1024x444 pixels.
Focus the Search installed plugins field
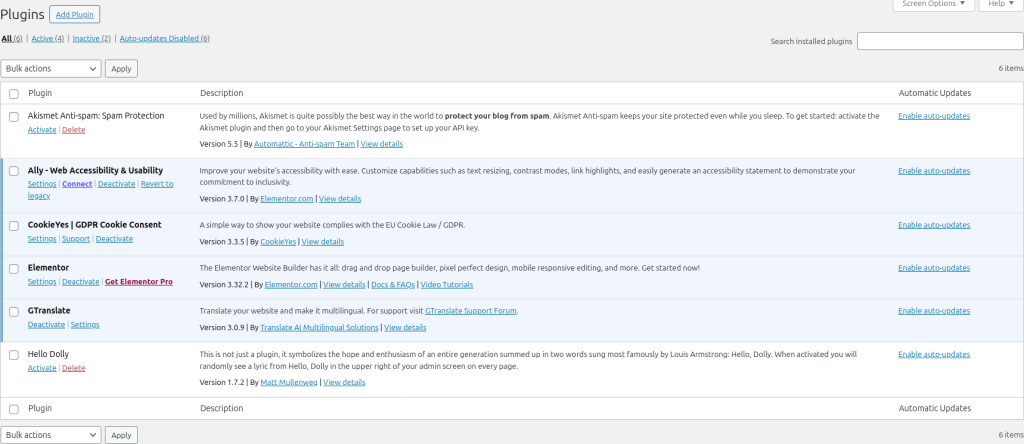tap(939, 41)
